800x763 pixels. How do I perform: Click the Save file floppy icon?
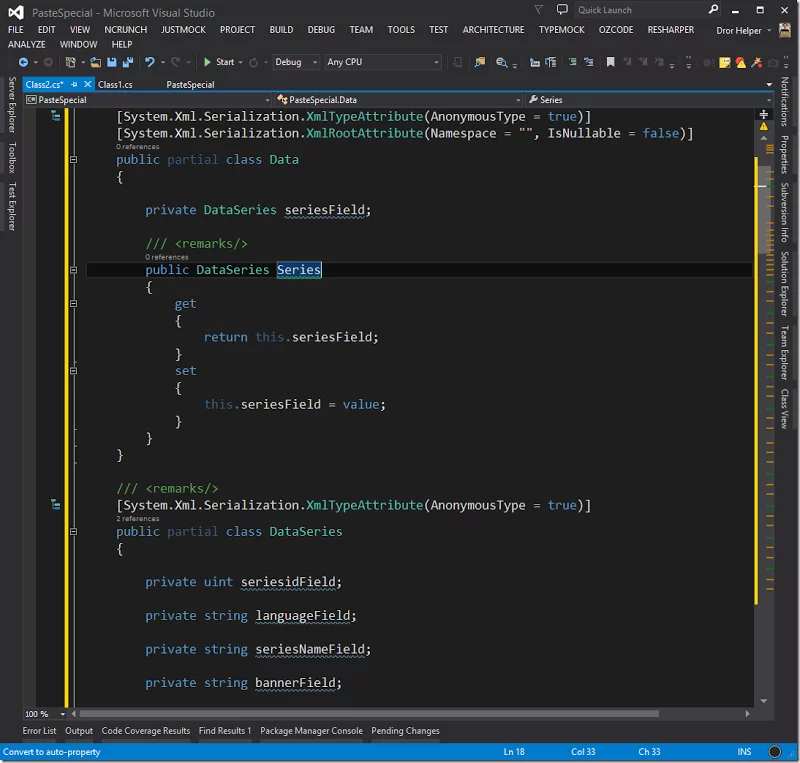(110, 62)
